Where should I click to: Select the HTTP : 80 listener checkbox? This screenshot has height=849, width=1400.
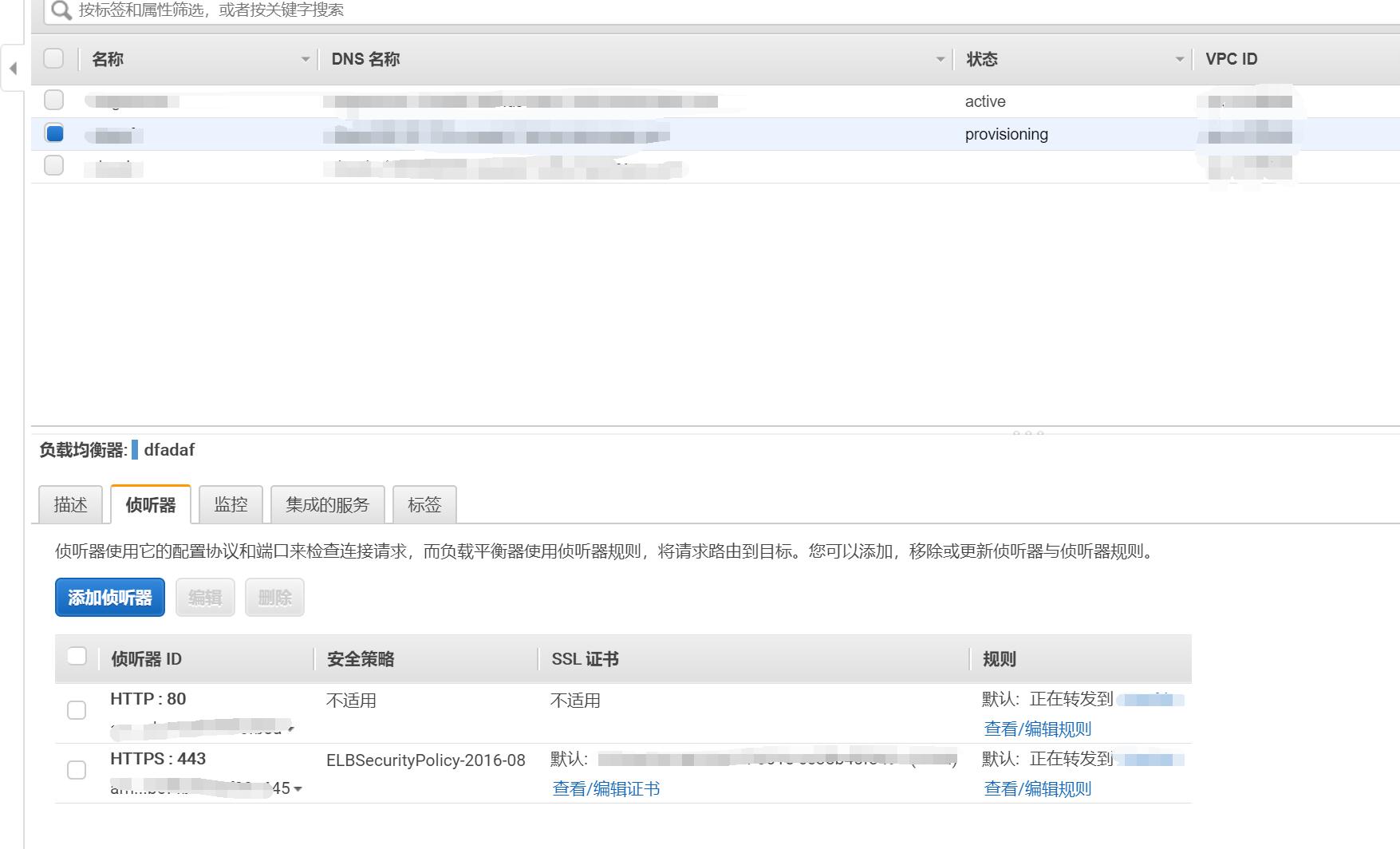click(x=77, y=710)
